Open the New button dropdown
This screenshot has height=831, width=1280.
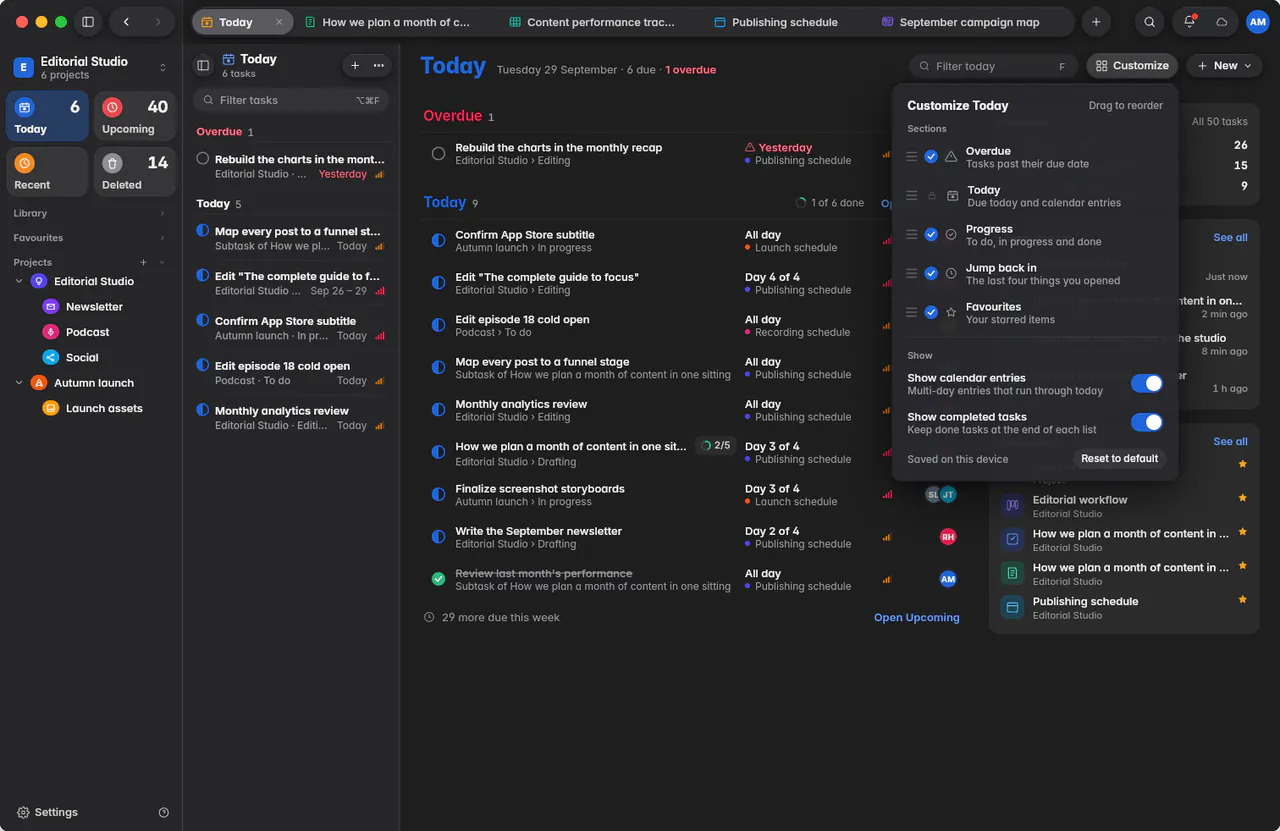pyautogui.click(x=1225, y=66)
